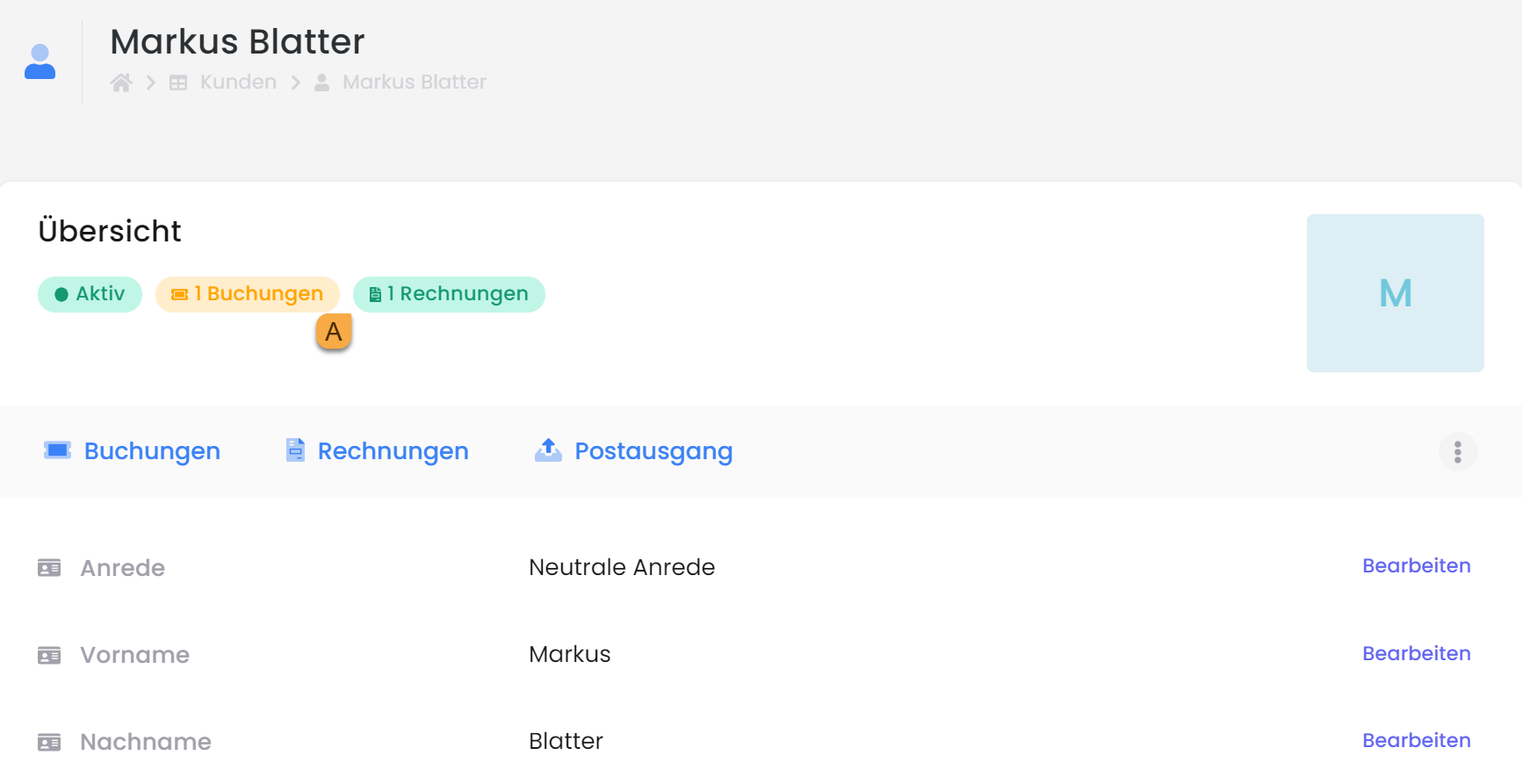
Task: Click the orange 1 Buchungen badge
Action: (247, 294)
